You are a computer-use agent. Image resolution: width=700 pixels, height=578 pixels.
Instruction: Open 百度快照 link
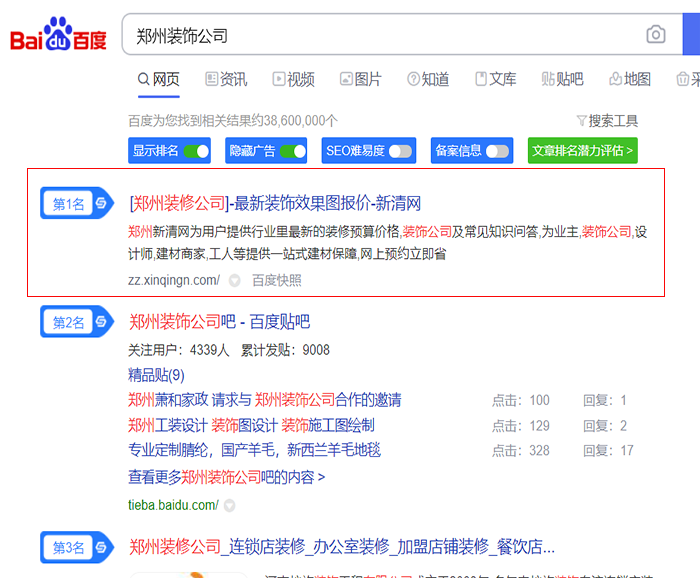[x=277, y=280]
